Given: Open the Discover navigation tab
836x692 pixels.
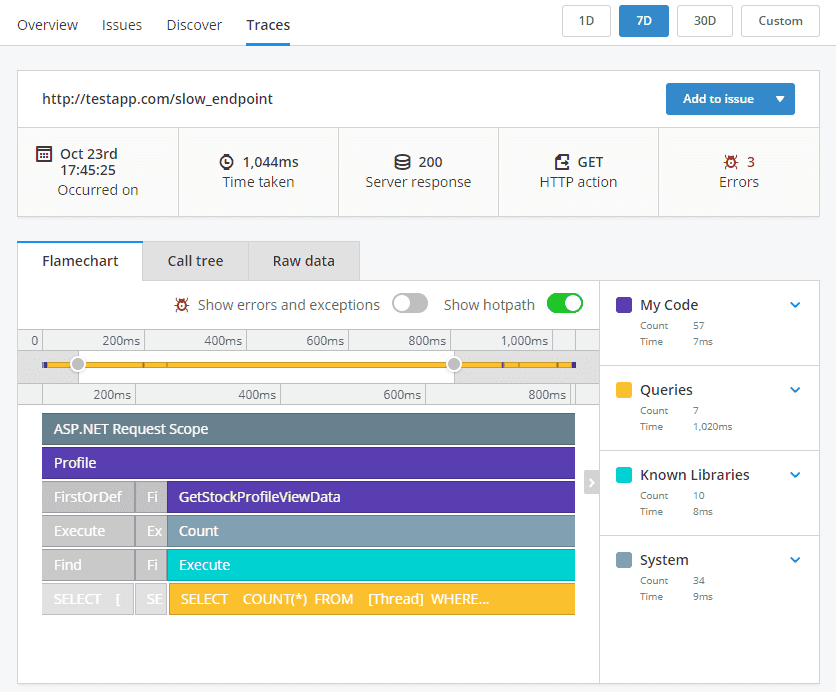Looking at the screenshot, I should (194, 25).
